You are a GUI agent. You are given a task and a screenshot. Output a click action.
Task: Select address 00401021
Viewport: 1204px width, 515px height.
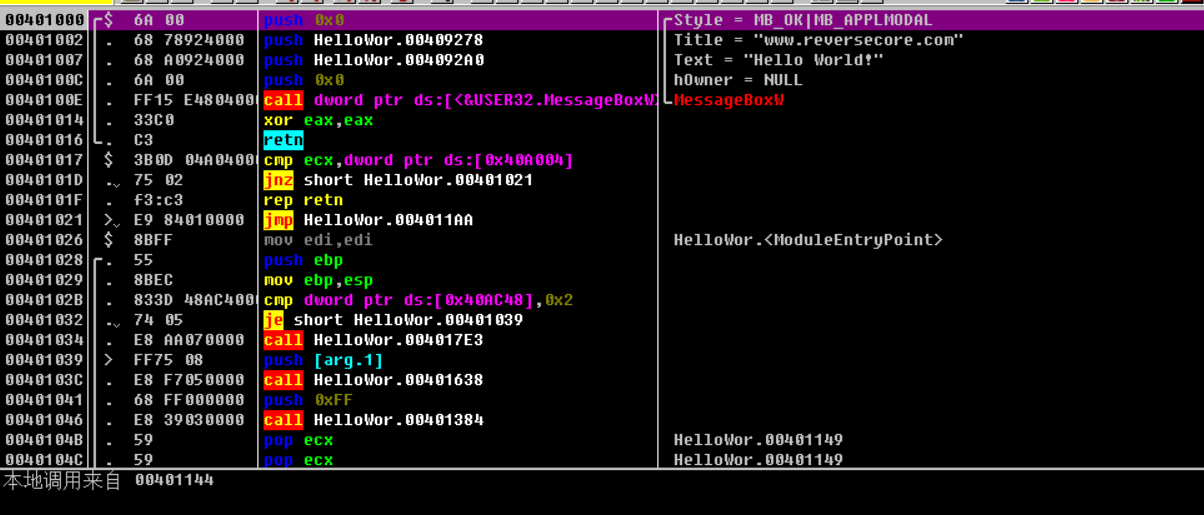pyautogui.click(x=44, y=220)
